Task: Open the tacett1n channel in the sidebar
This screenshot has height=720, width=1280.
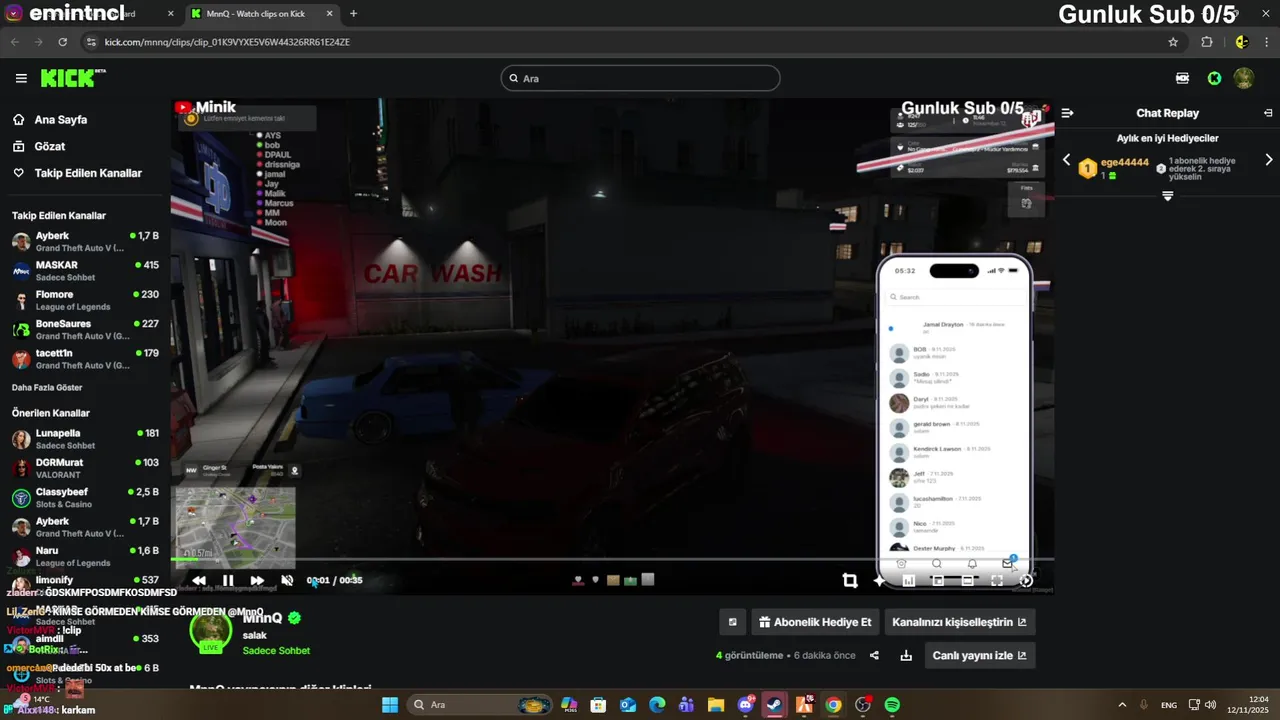Action: coord(85,358)
